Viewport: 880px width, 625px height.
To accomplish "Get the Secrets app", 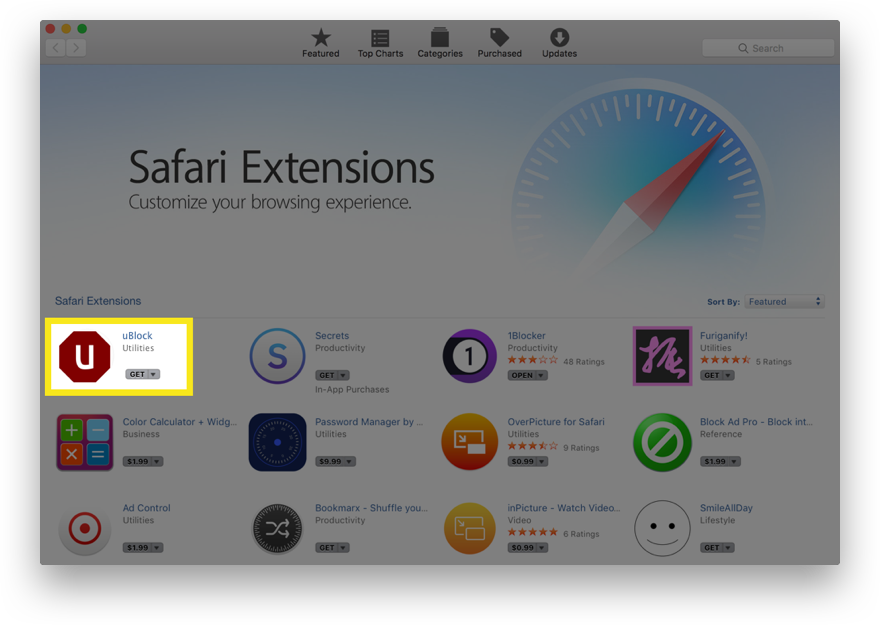I will click(327, 375).
